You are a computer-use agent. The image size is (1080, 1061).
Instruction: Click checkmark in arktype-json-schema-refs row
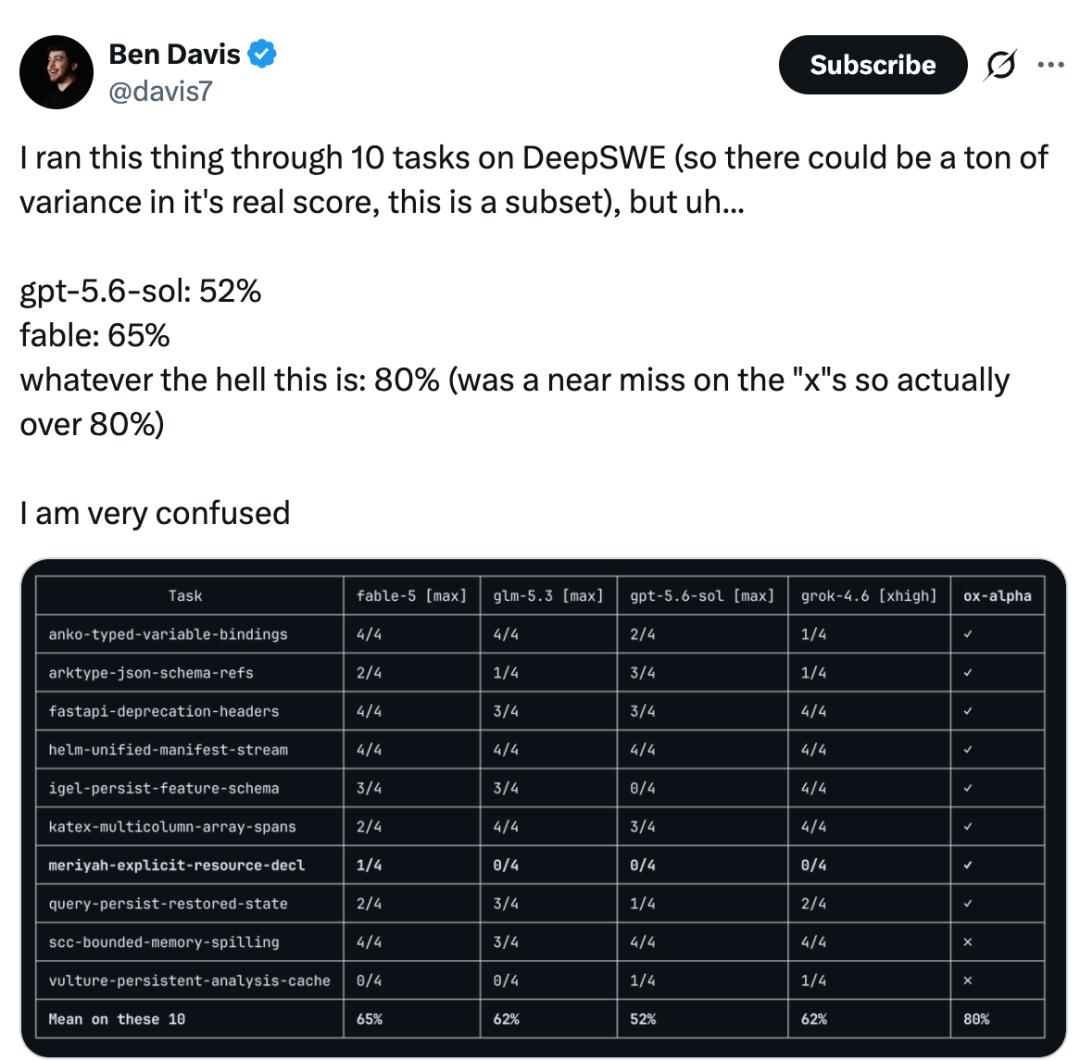(968, 672)
